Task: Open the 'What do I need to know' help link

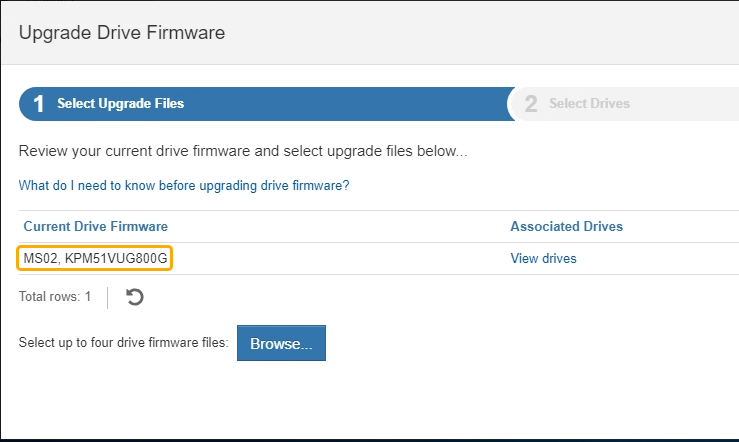Action: click(184, 186)
